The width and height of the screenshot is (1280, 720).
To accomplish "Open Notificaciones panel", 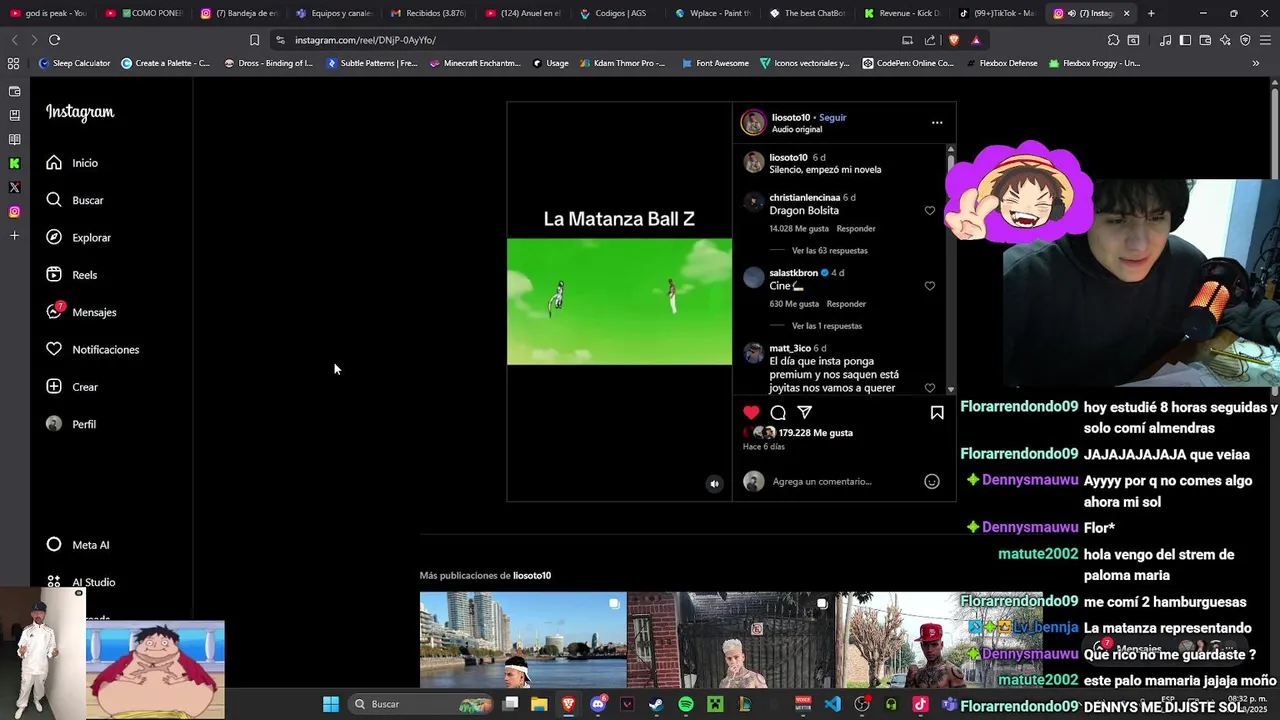I will click(92, 349).
